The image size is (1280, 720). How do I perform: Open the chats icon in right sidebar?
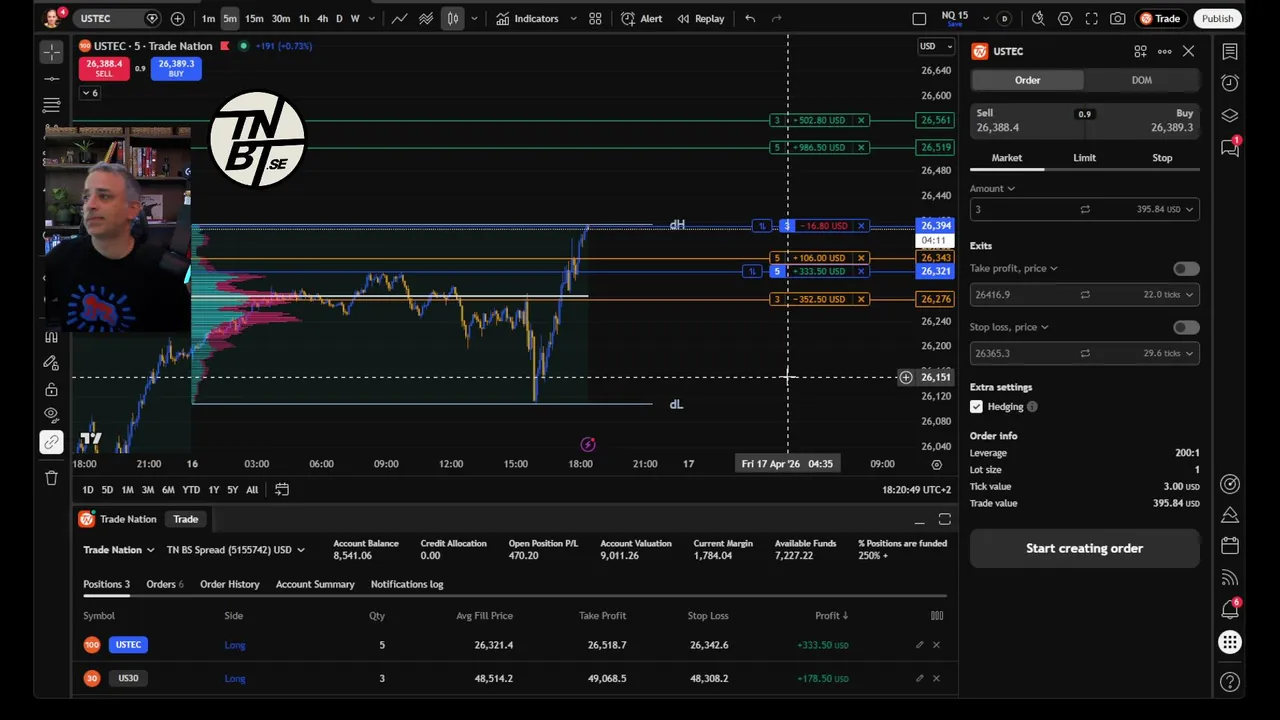pos(1230,147)
